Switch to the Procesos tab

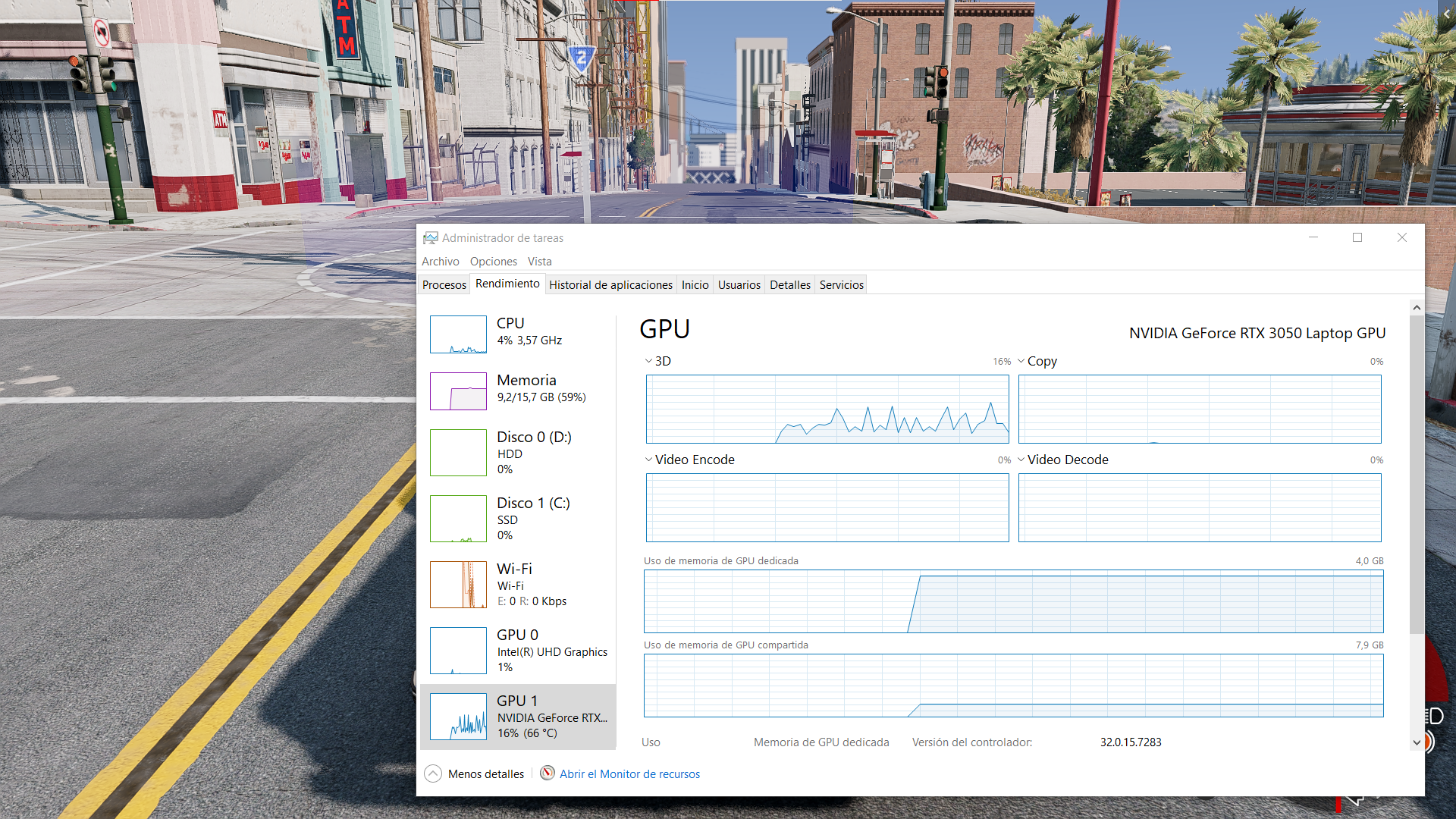[444, 285]
